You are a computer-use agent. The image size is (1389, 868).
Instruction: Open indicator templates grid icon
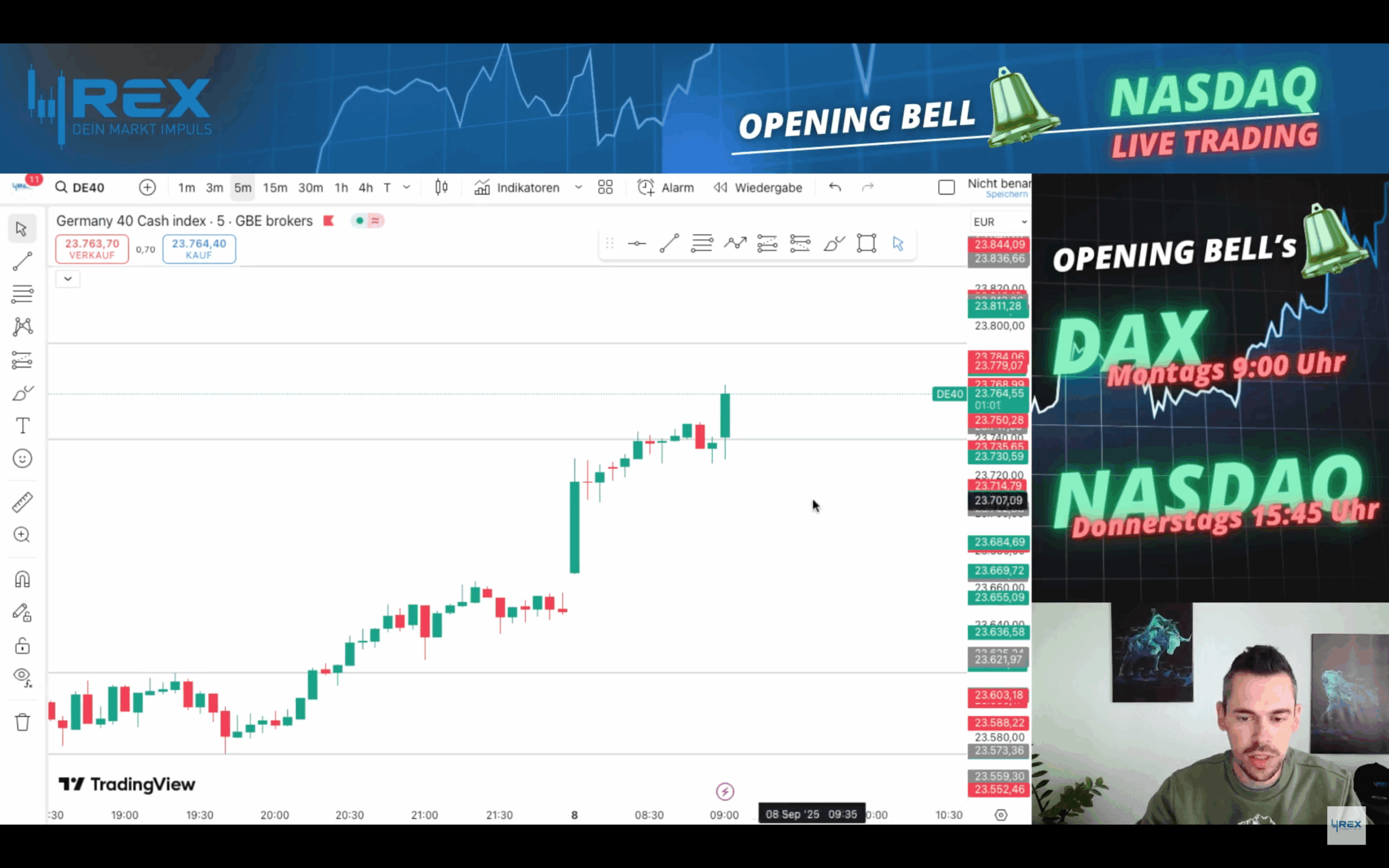pyautogui.click(x=606, y=188)
